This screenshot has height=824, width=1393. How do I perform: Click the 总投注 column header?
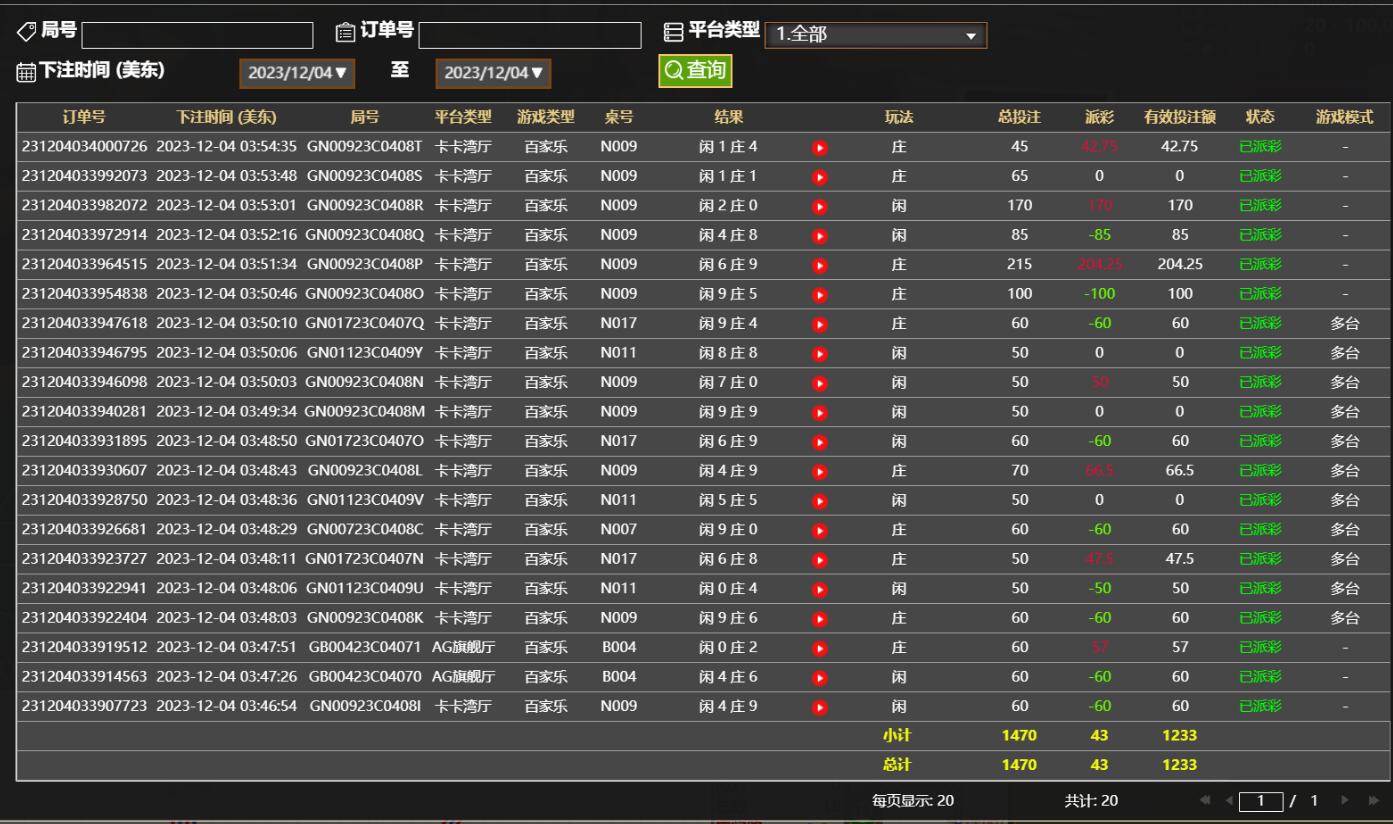point(1019,117)
